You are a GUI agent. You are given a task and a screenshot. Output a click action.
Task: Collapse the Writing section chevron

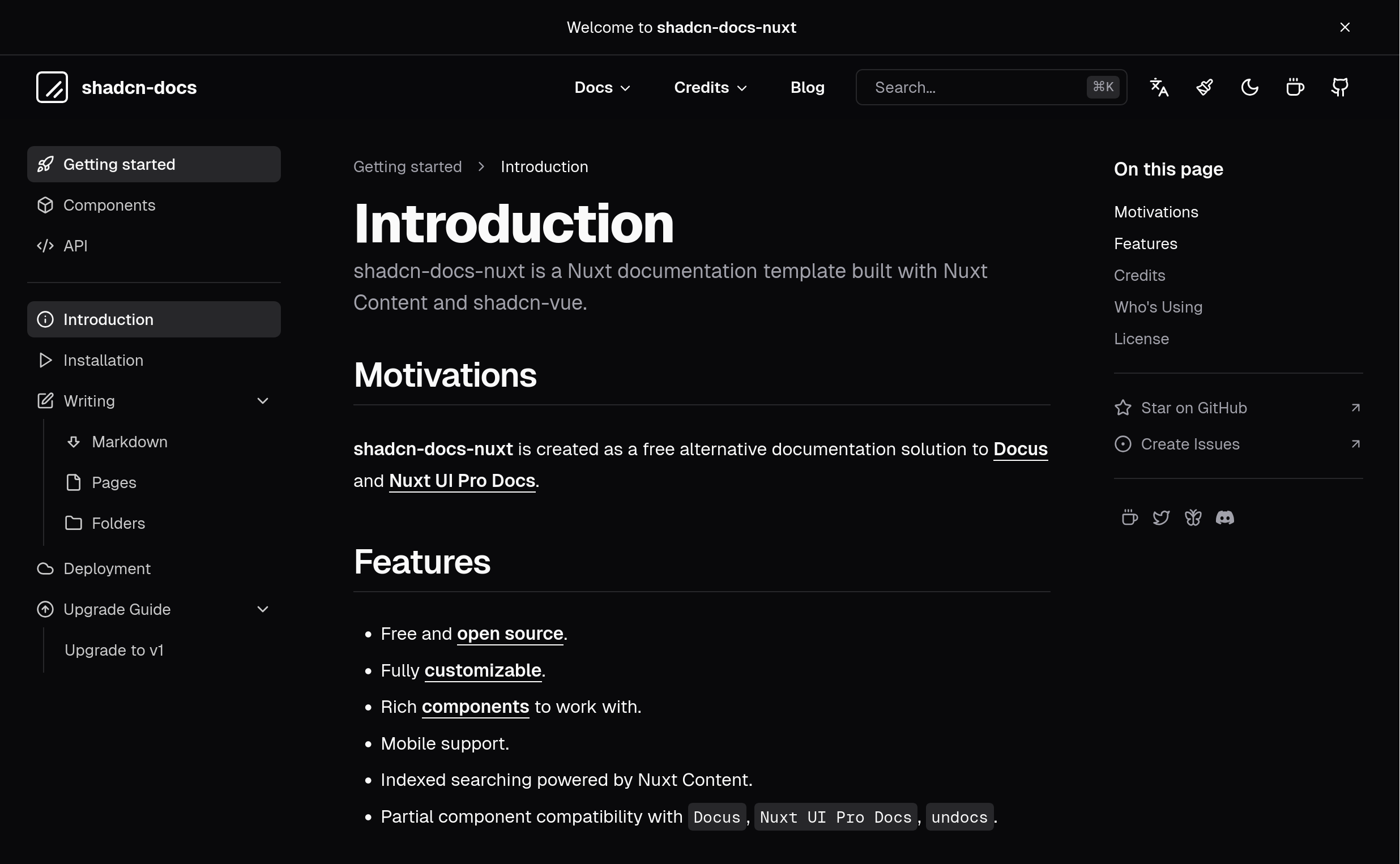tap(263, 401)
